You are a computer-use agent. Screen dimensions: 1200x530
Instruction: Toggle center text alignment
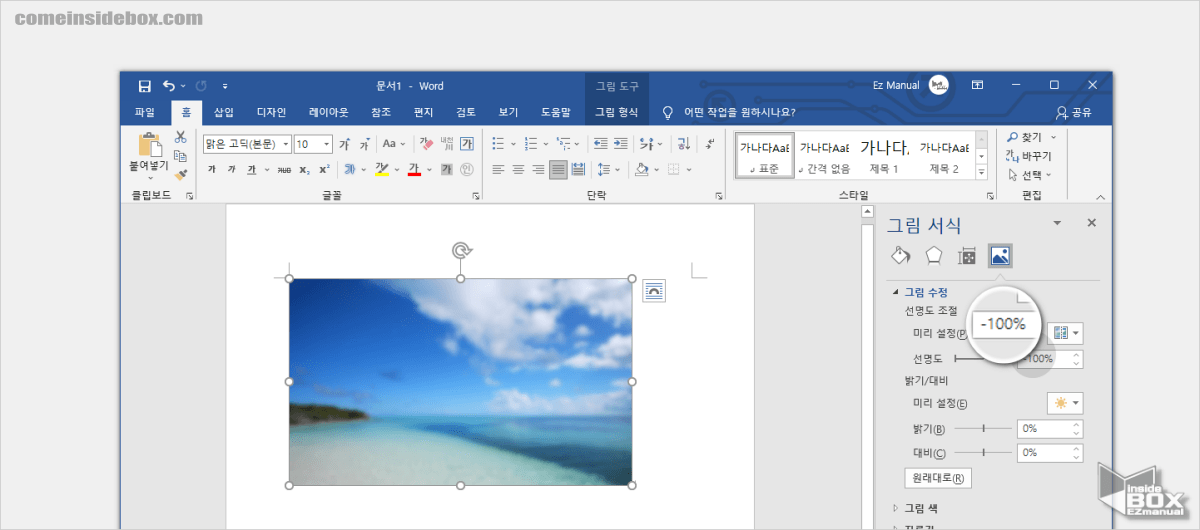pyautogui.click(x=518, y=169)
